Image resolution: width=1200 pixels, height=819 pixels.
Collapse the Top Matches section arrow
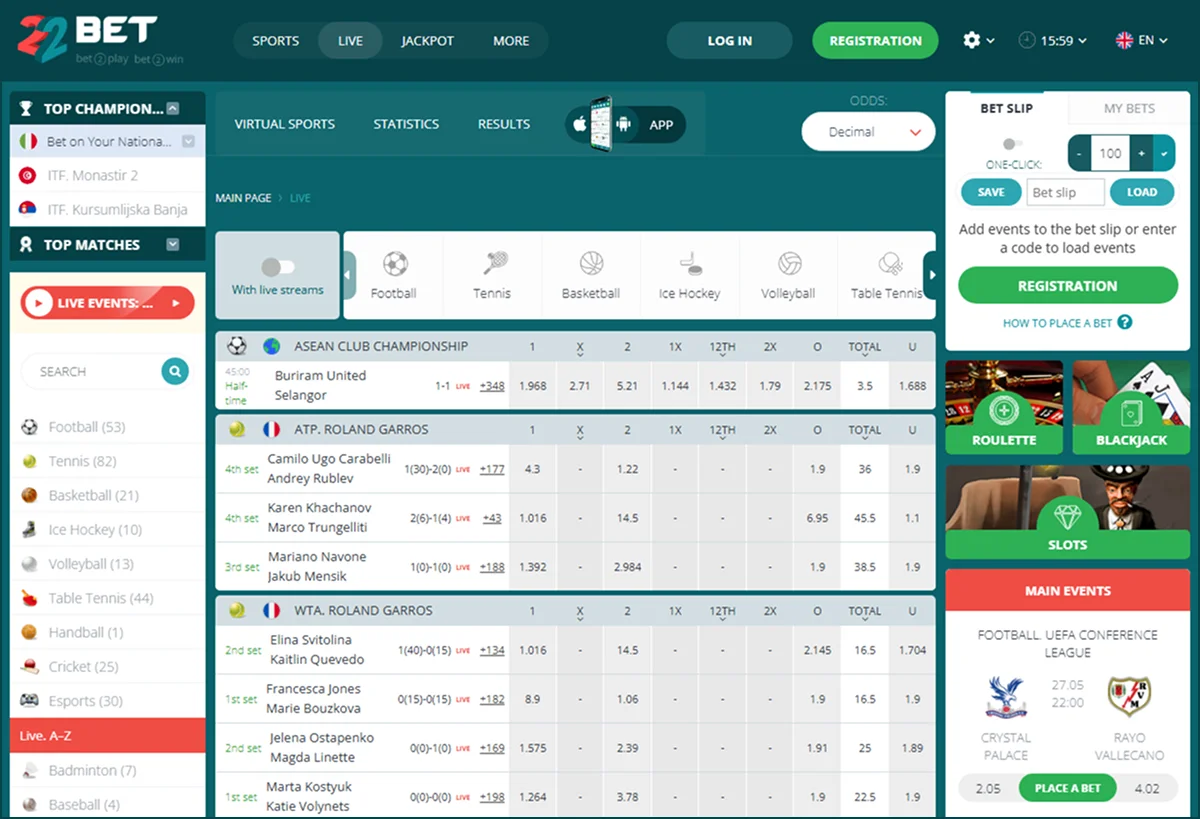pyautogui.click(x=173, y=244)
